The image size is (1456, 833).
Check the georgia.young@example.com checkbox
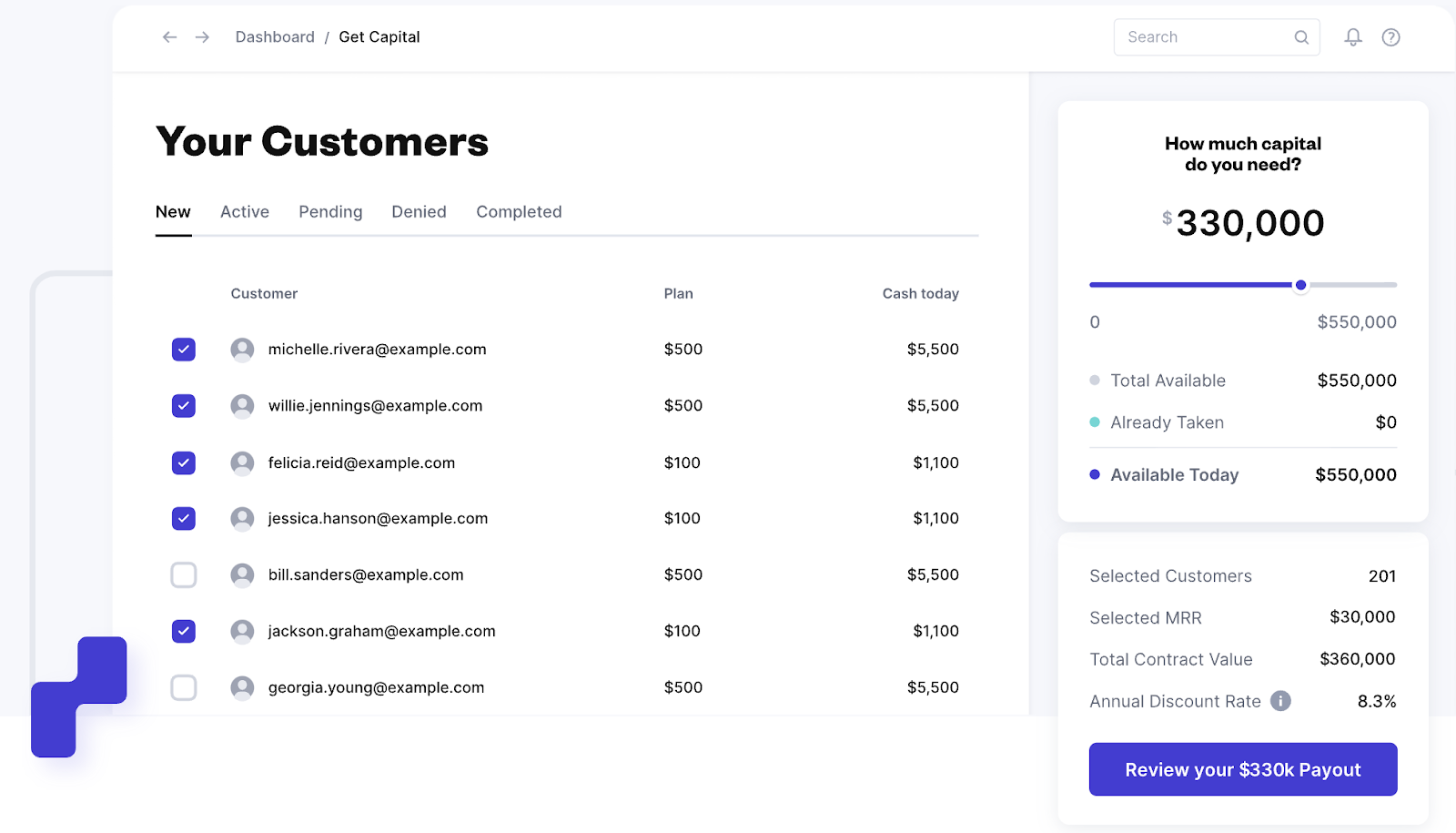tap(184, 687)
